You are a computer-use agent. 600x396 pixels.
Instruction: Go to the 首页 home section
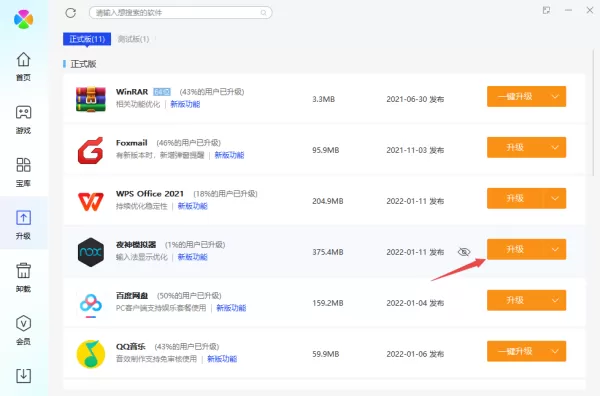pyautogui.click(x=23, y=67)
